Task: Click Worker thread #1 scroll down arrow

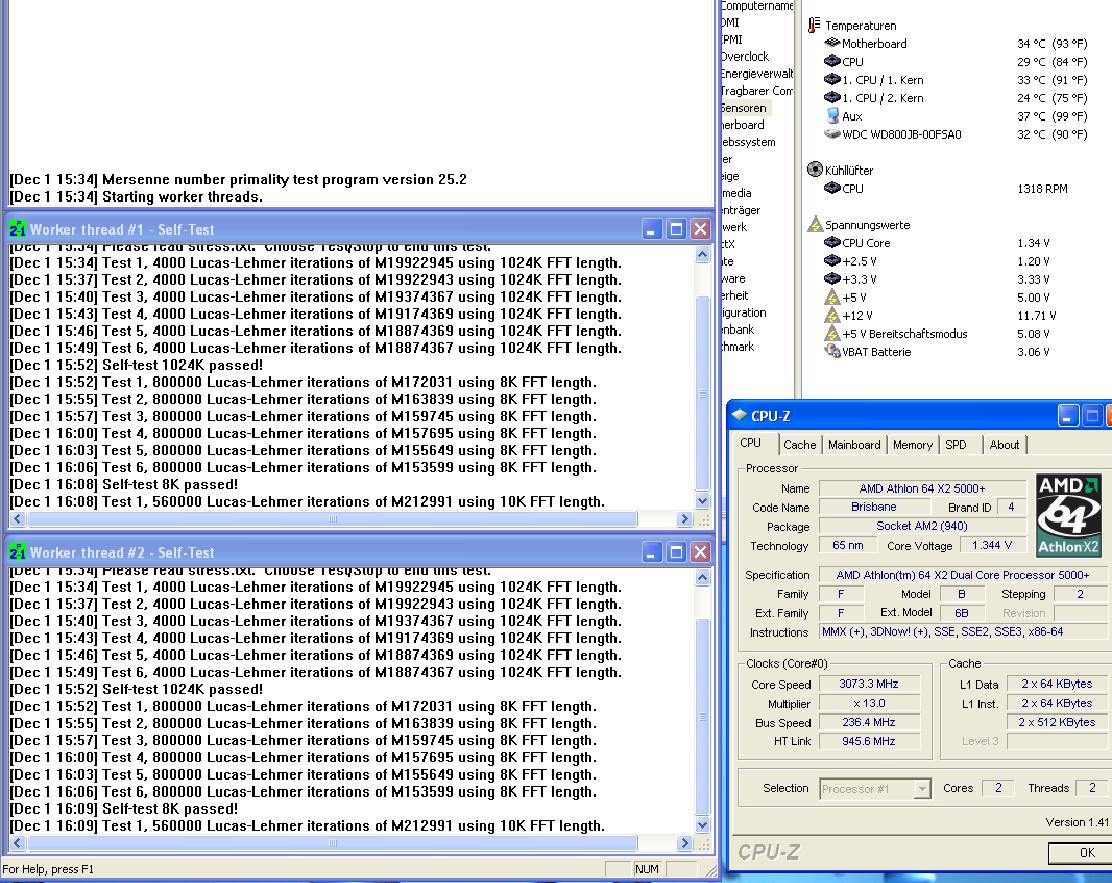Action: [702, 501]
